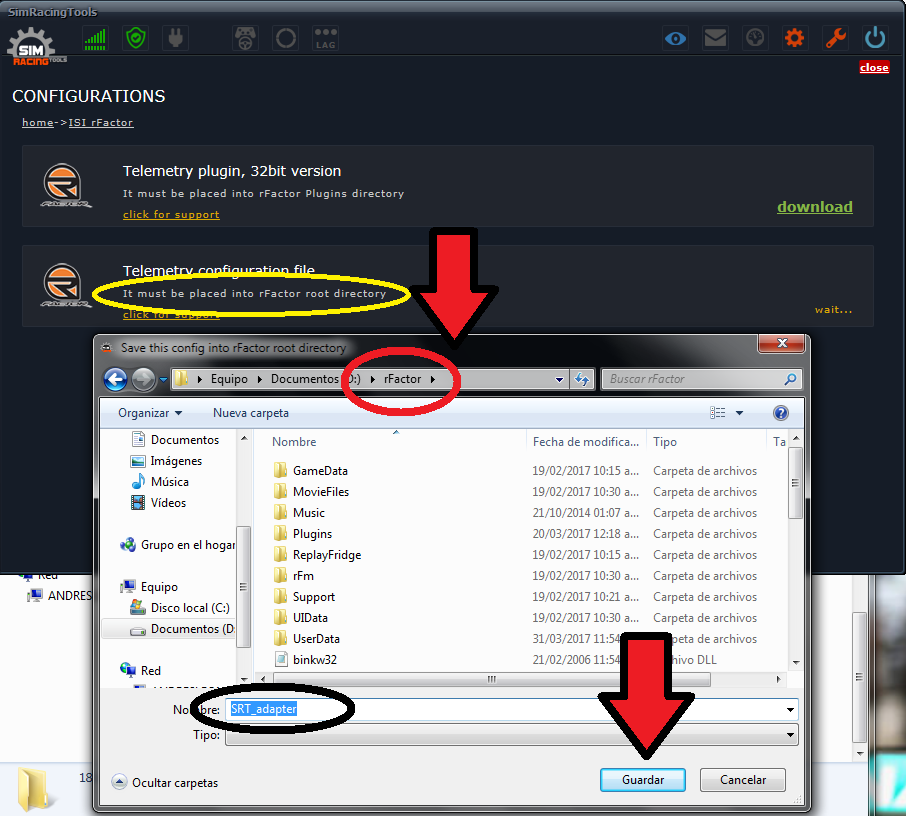
Task: Sort by the Tipo column header
Action: [664, 442]
